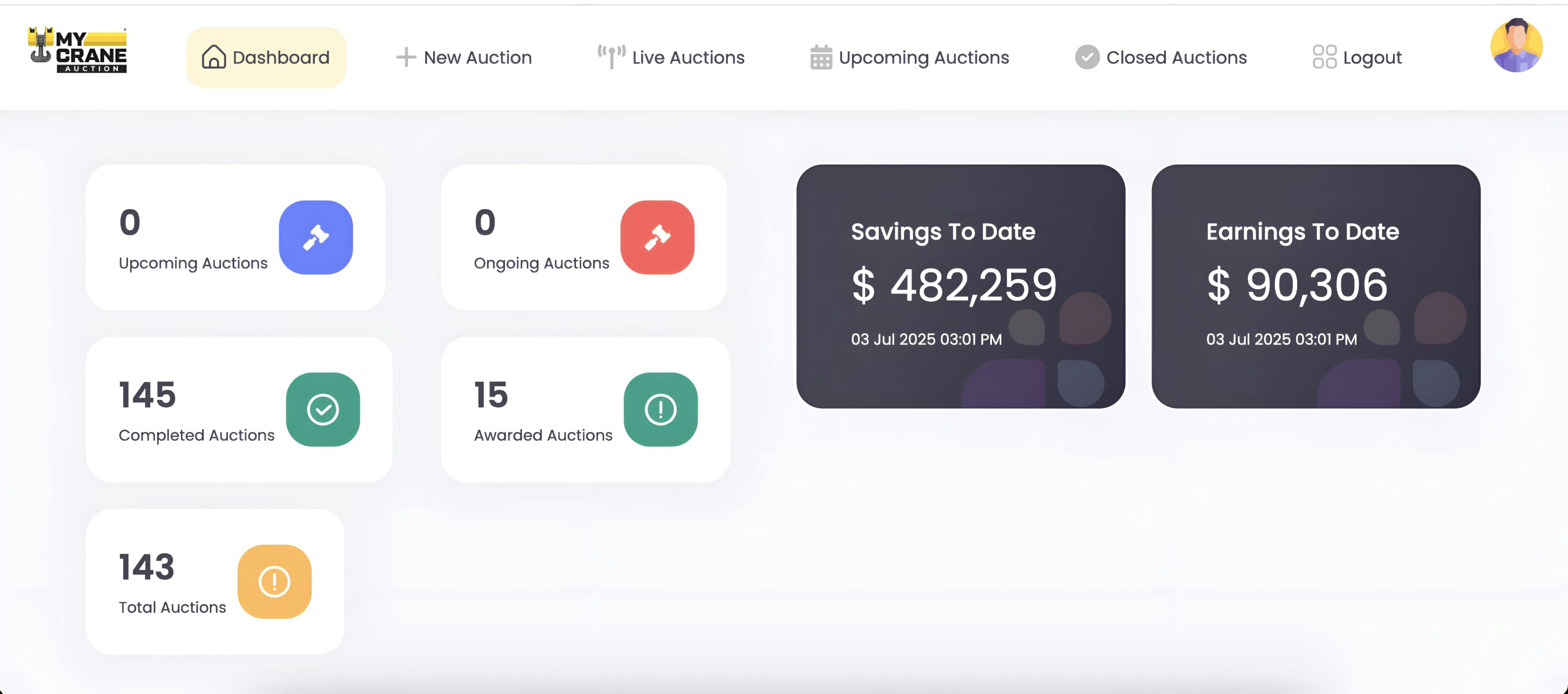Click the plus icon beside New Auction
The width and height of the screenshot is (1568, 694).
(406, 57)
